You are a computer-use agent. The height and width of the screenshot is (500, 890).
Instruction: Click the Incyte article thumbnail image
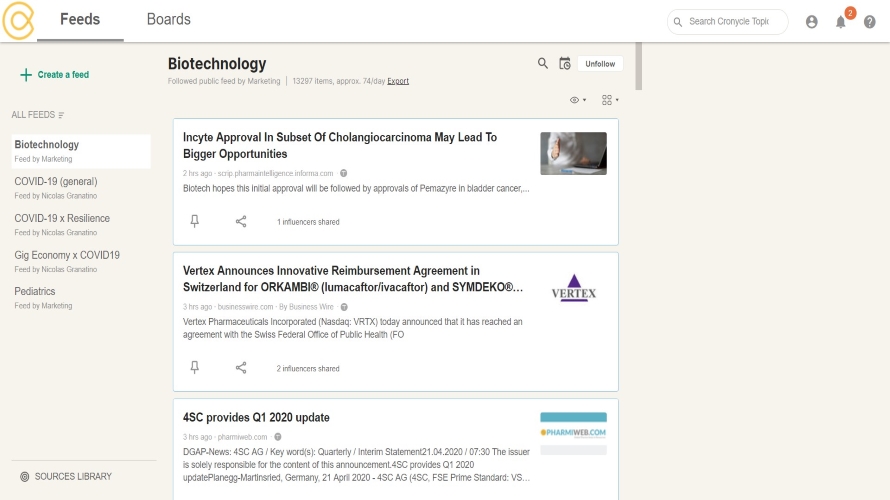(x=573, y=153)
